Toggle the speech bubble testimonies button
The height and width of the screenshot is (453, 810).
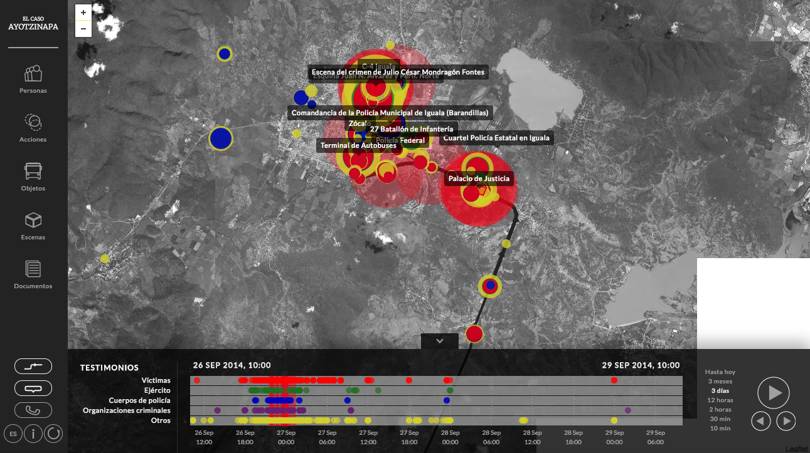tap(33, 388)
